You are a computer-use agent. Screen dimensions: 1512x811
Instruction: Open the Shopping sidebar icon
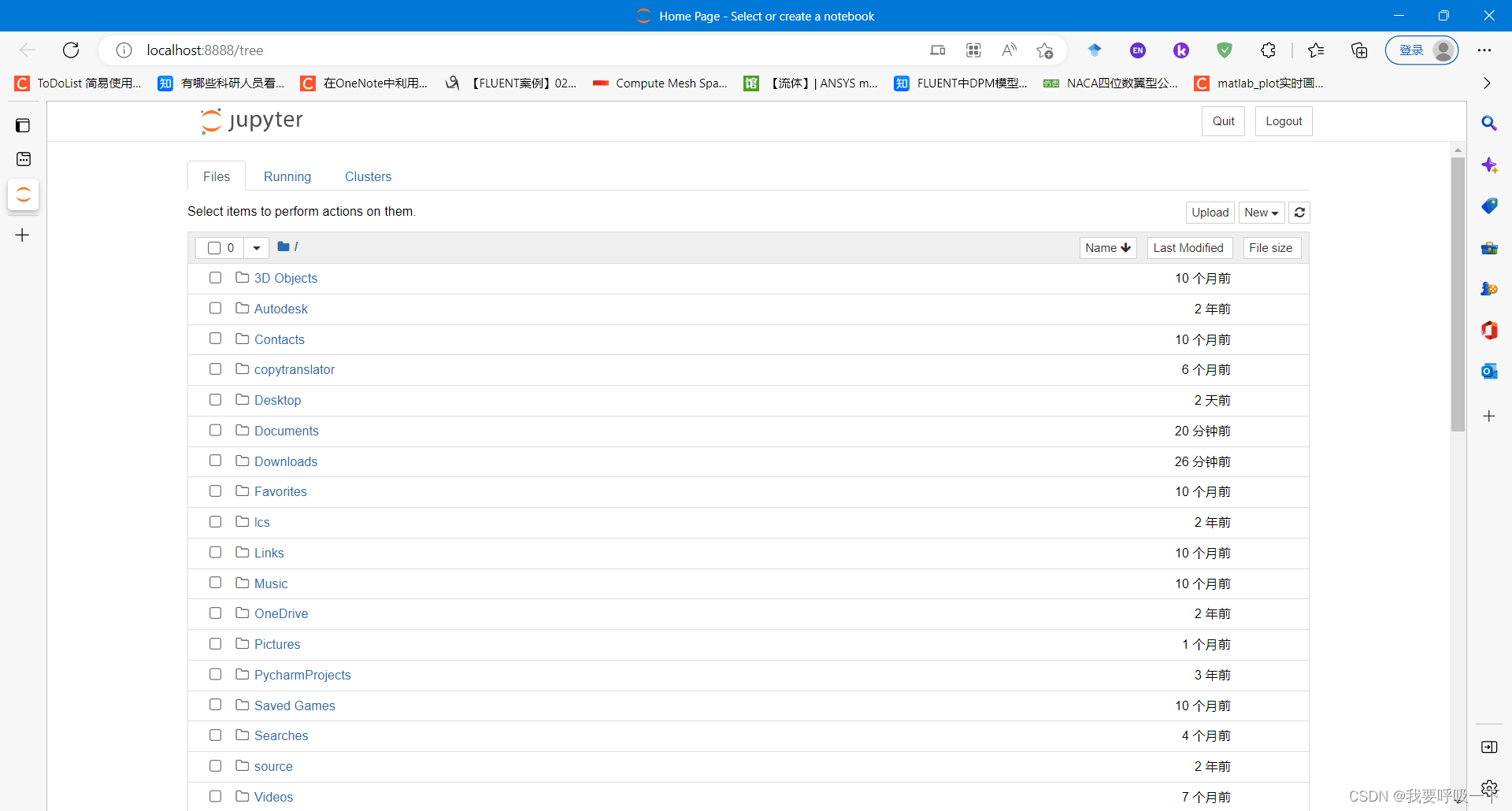1490,206
